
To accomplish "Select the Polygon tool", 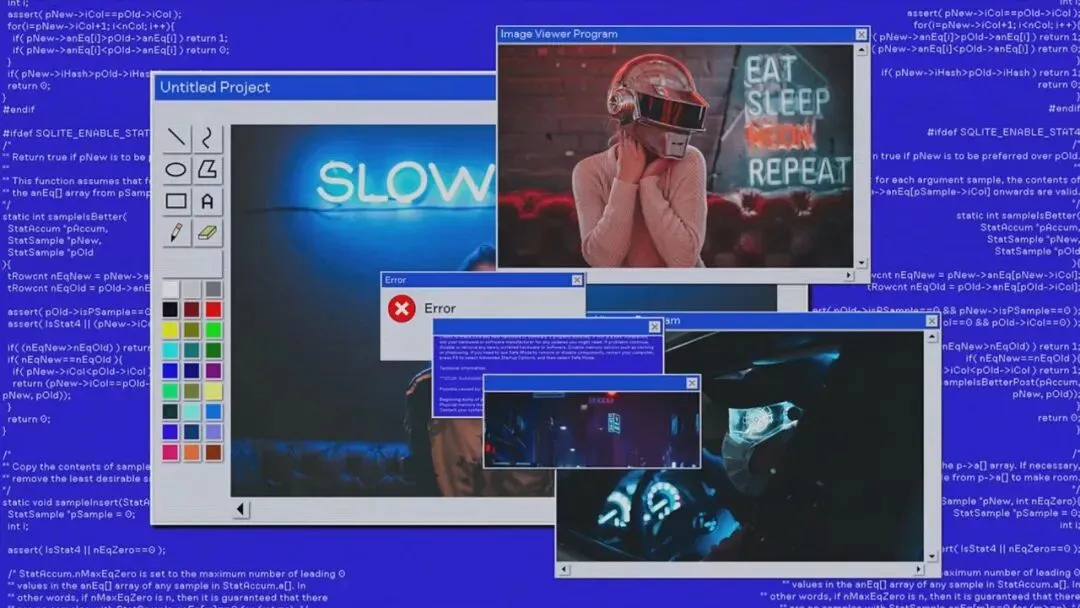I will [x=208, y=169].
